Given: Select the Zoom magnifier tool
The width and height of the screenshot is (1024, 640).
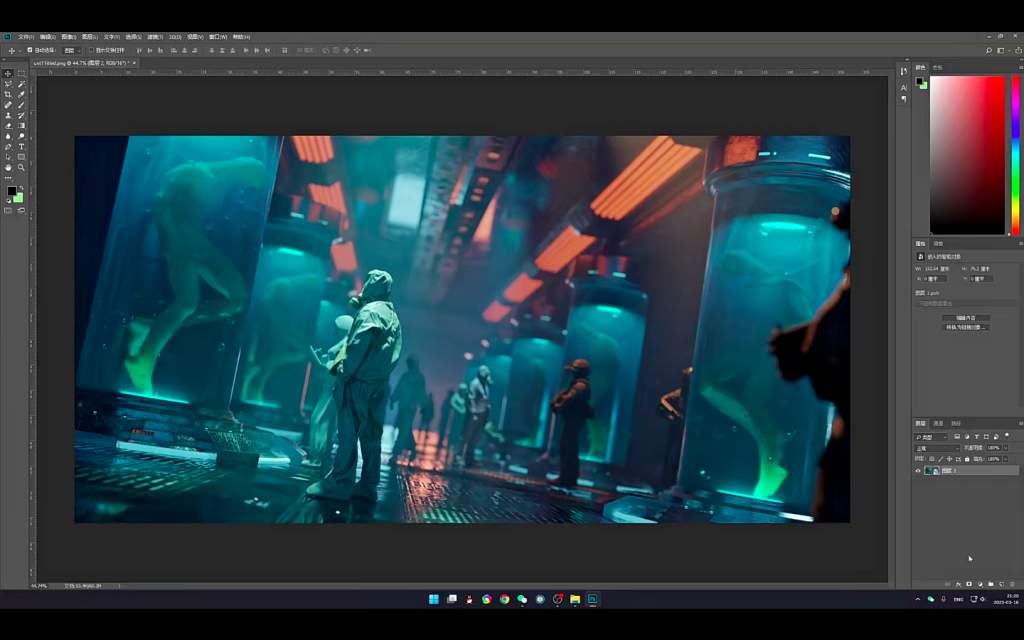Looking at the screenshot, I should coord(21,167).
